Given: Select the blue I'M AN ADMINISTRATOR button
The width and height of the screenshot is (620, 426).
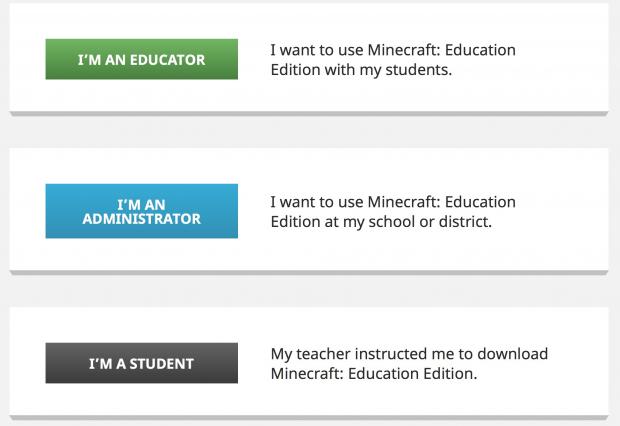Looking at the screenshot, I should [x=141, y=211].
